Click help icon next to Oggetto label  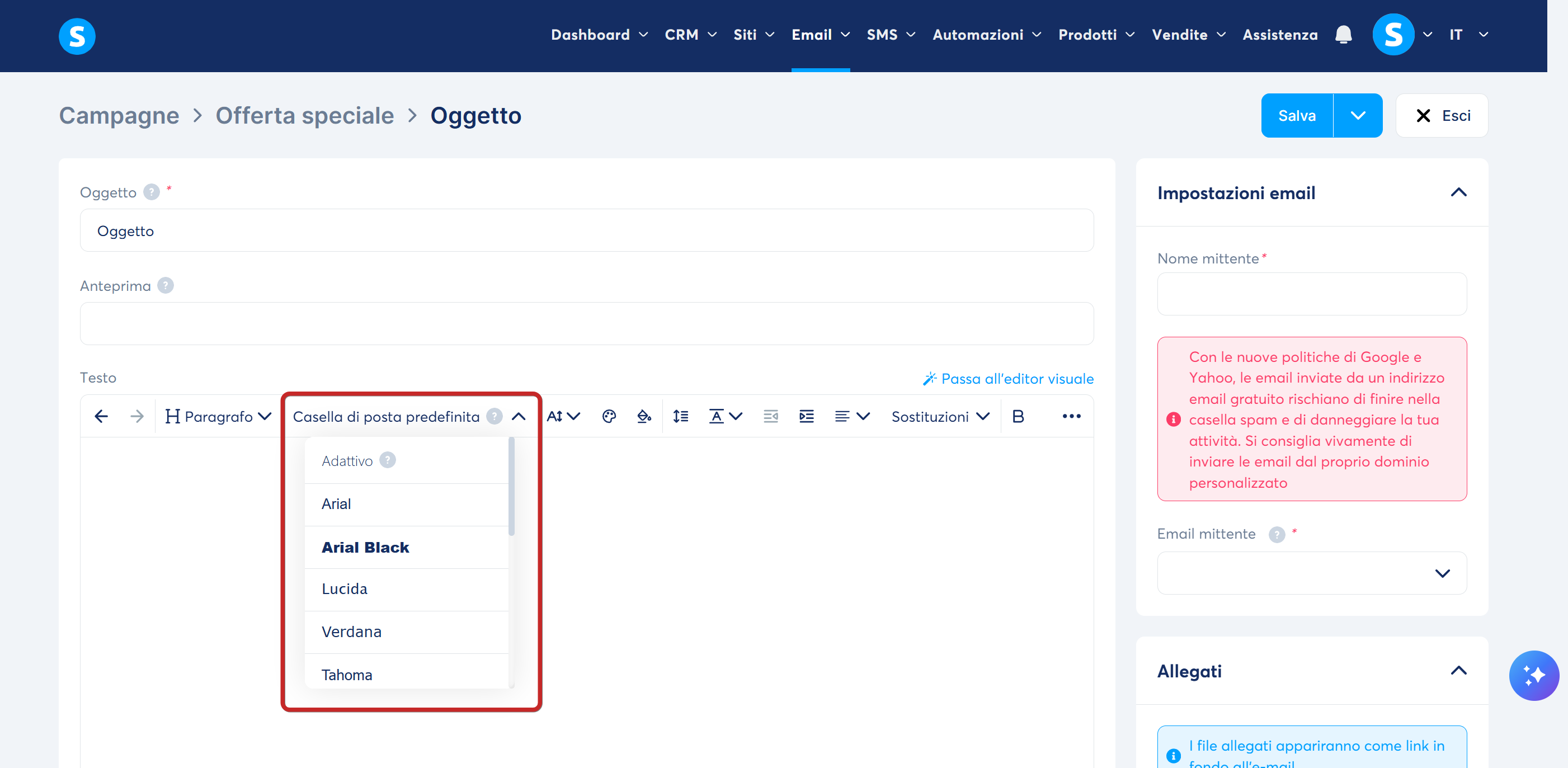click(x=151, y=192)
